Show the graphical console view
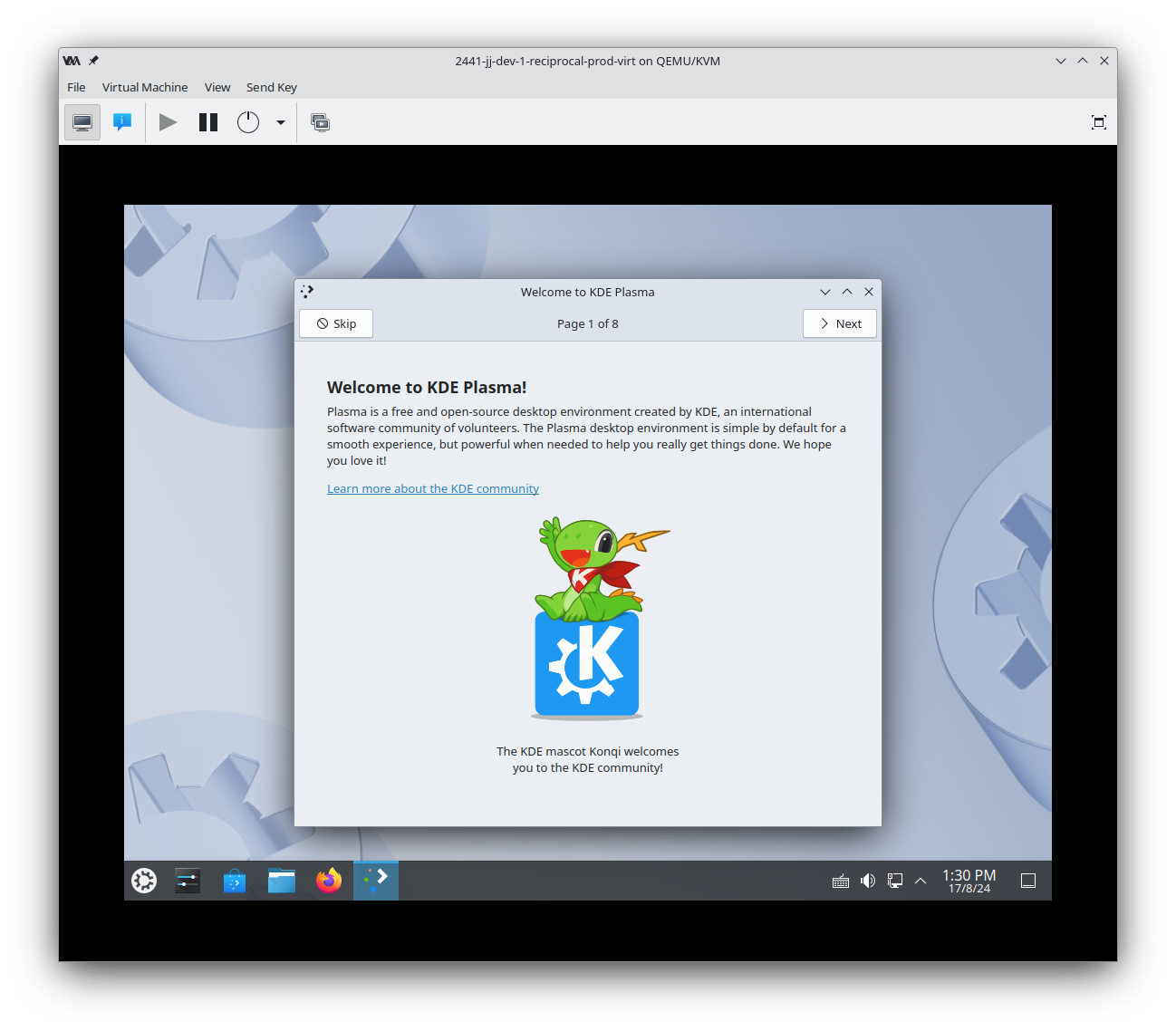 [82, 122]
